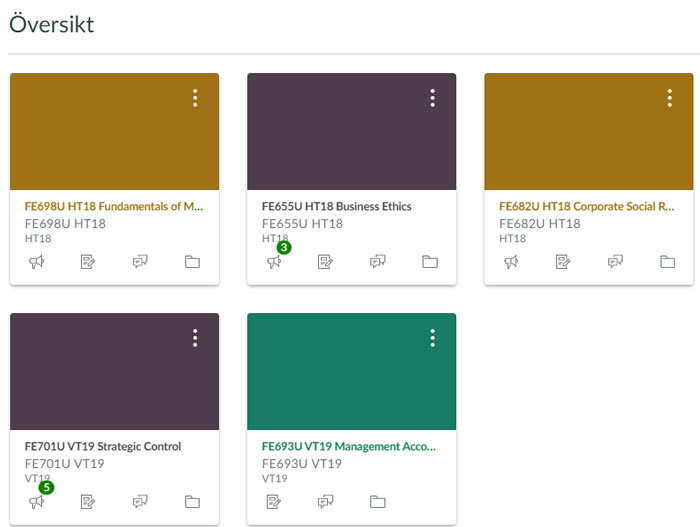Open announcements with 3 badge on Business Ethics
The height and width of the screenshot is (527, 700).
coord(274,262)
